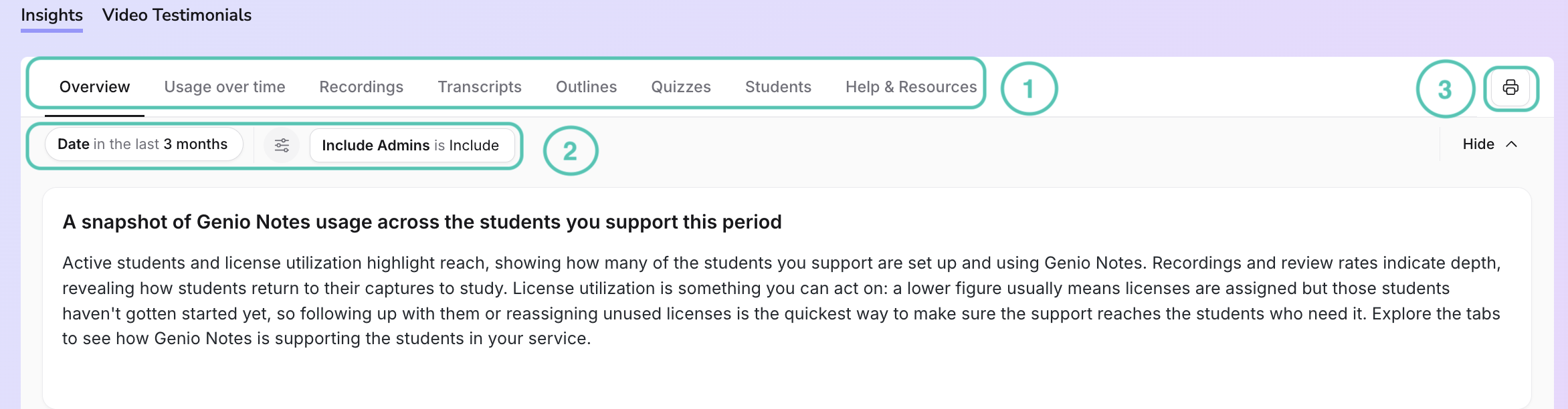Switch to Video Testimonials tab

click(x=177, y=15)
